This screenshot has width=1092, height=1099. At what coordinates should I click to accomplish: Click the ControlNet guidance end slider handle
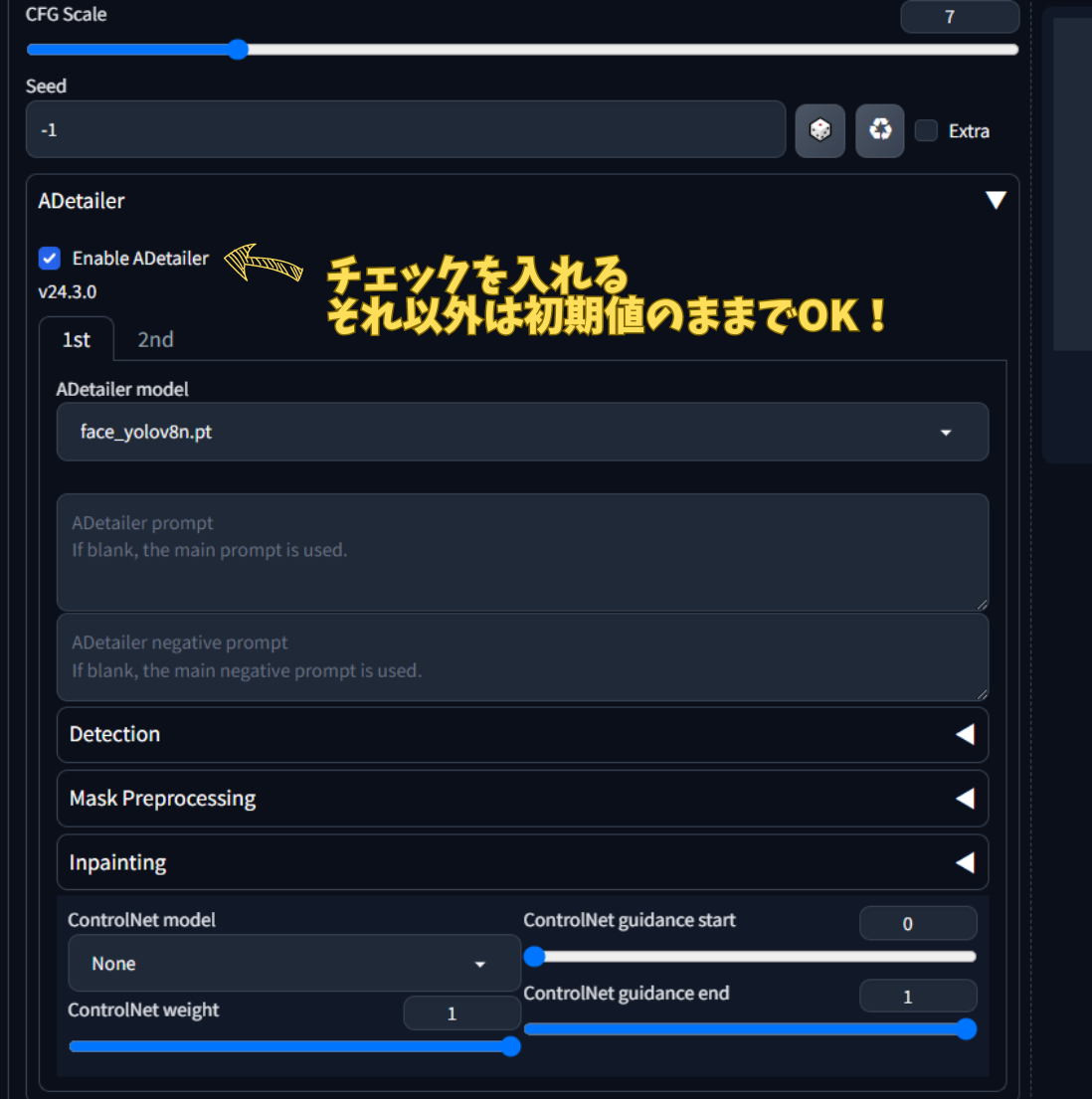click(x=966, y=1029)
